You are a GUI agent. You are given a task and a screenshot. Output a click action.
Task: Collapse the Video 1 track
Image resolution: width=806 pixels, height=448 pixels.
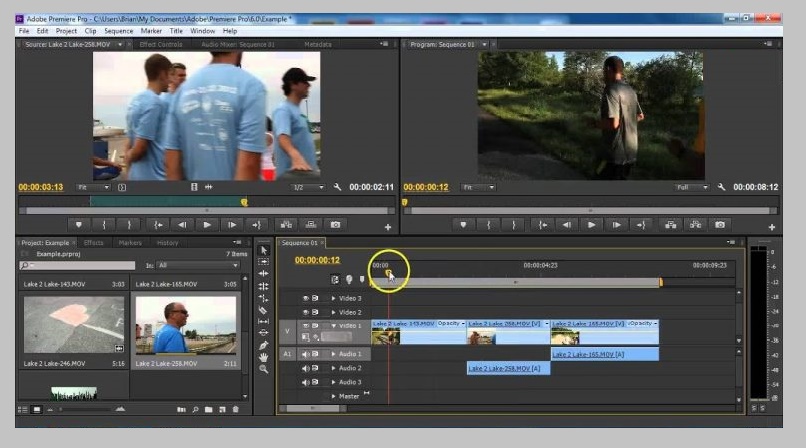pos(333,326)
